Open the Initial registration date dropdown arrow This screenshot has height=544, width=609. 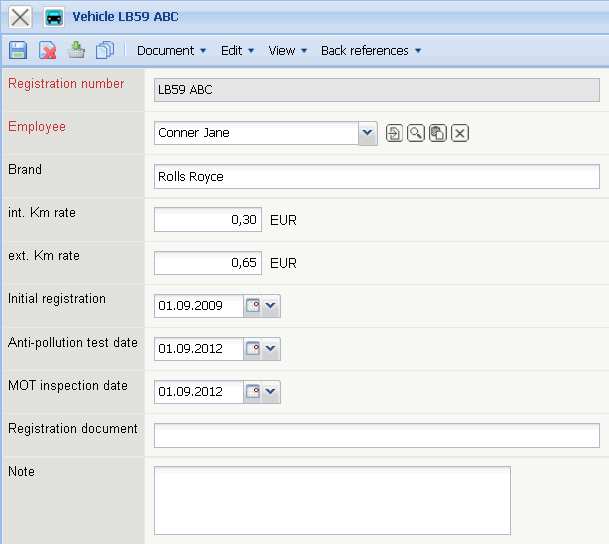tap(271, 306)
